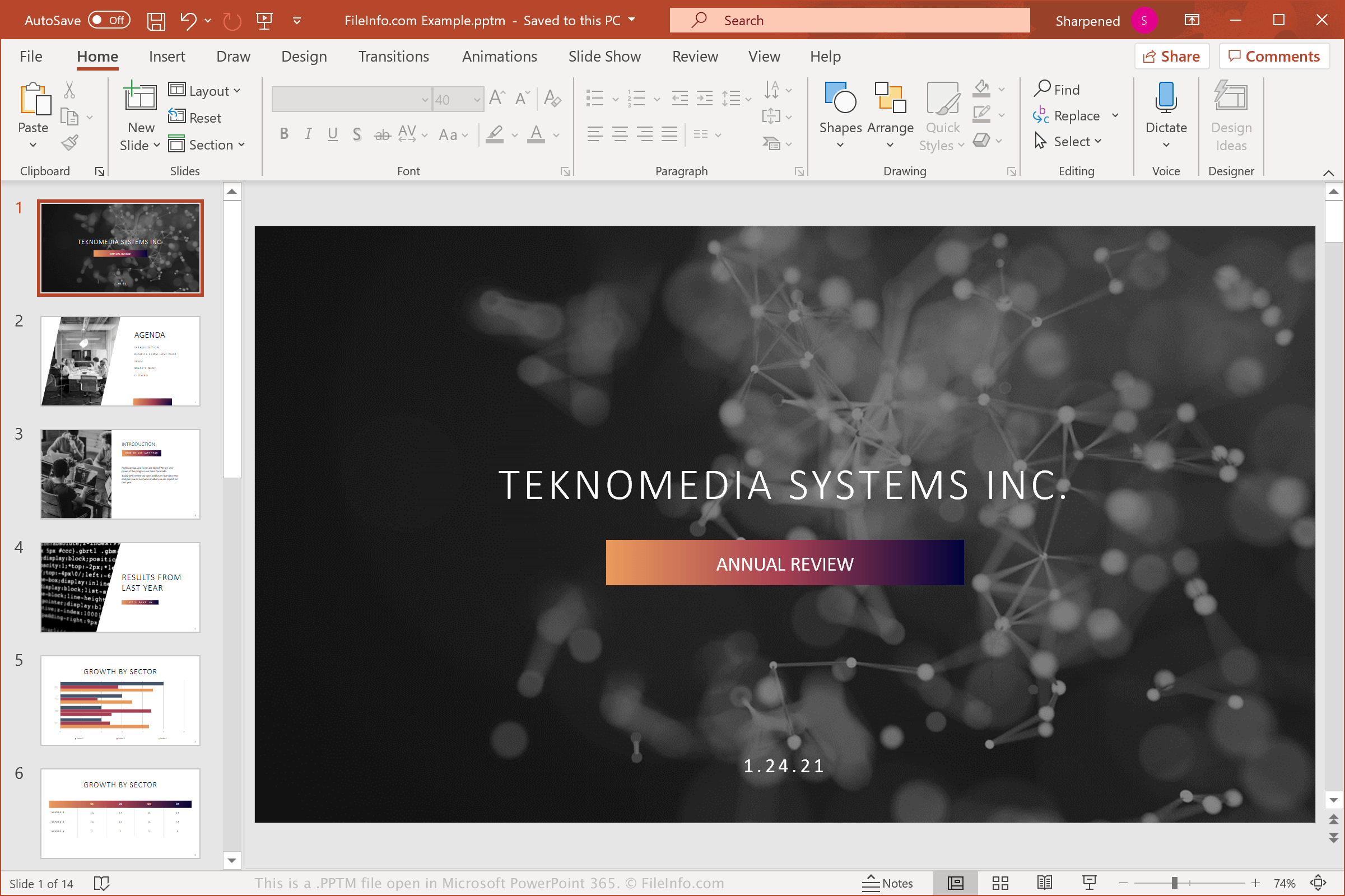Open the Section dropdown options
The height and width of the screenshot is (896, 1345).
(209, 145)
